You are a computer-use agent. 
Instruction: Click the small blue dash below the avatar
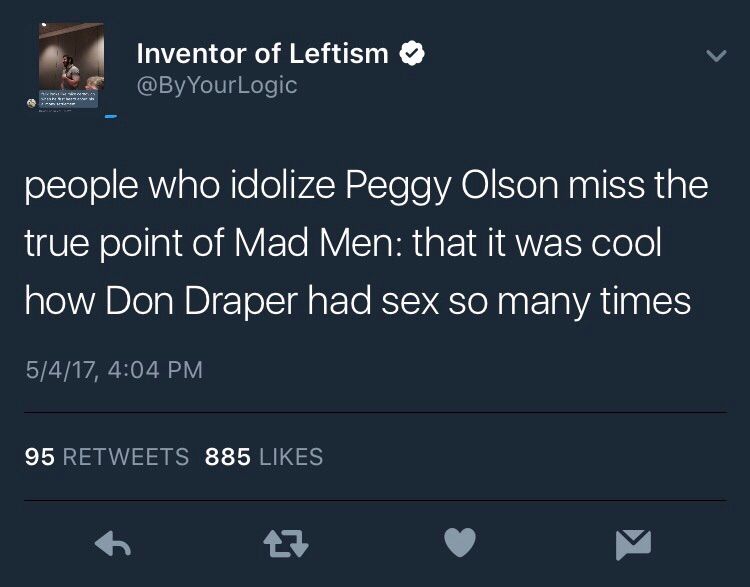[x=110, y=117]
